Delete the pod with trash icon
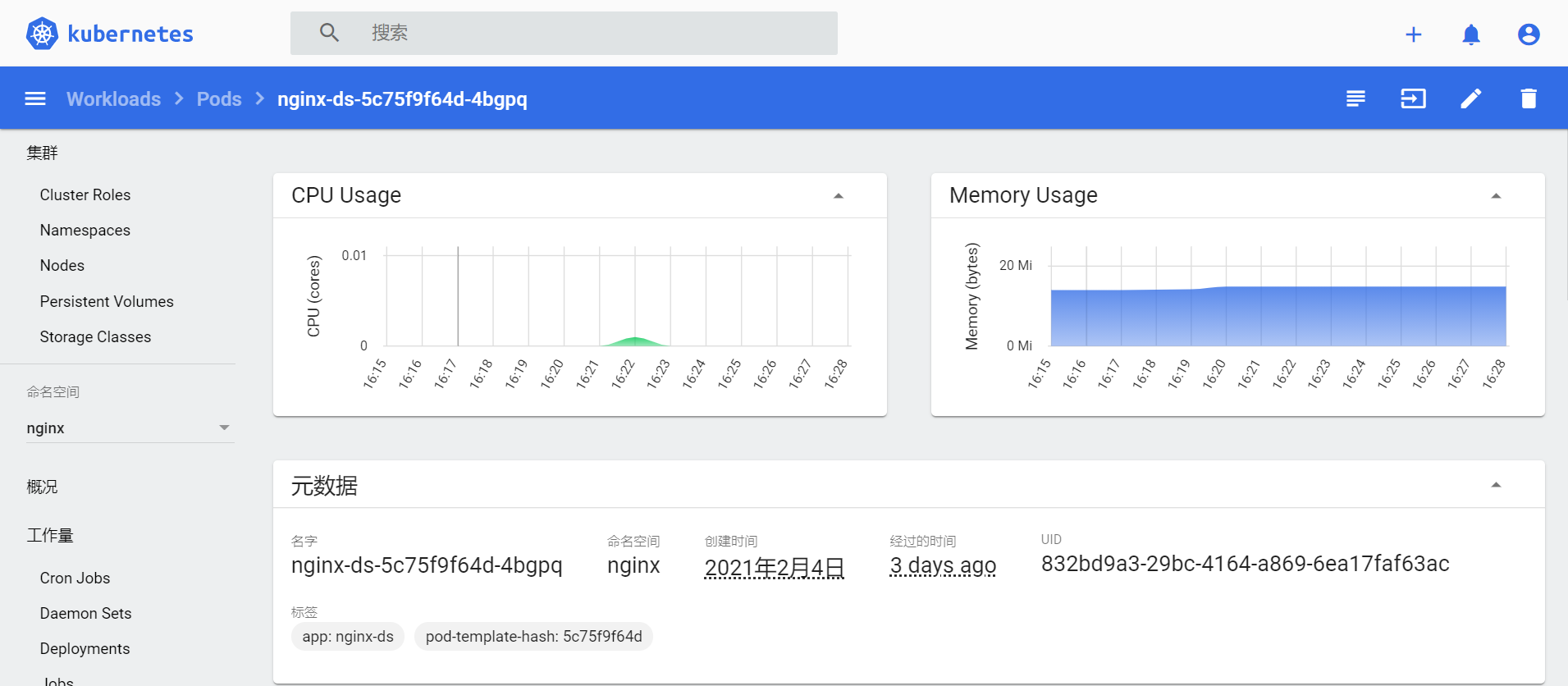 (1529, 98)
